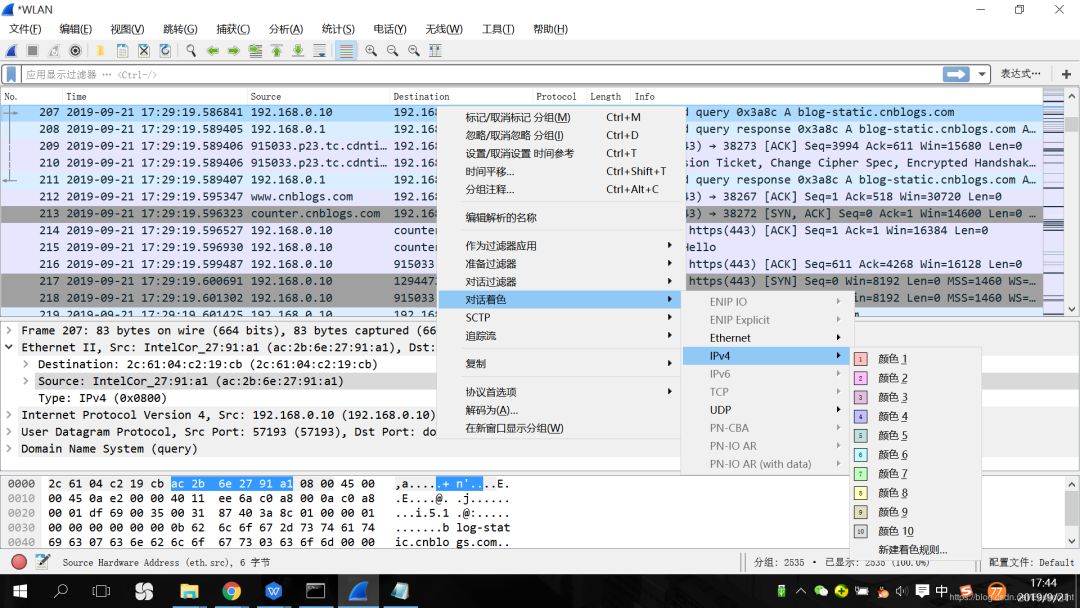
Task: Edit capture file comment icon
Action: tap(43, 562)
